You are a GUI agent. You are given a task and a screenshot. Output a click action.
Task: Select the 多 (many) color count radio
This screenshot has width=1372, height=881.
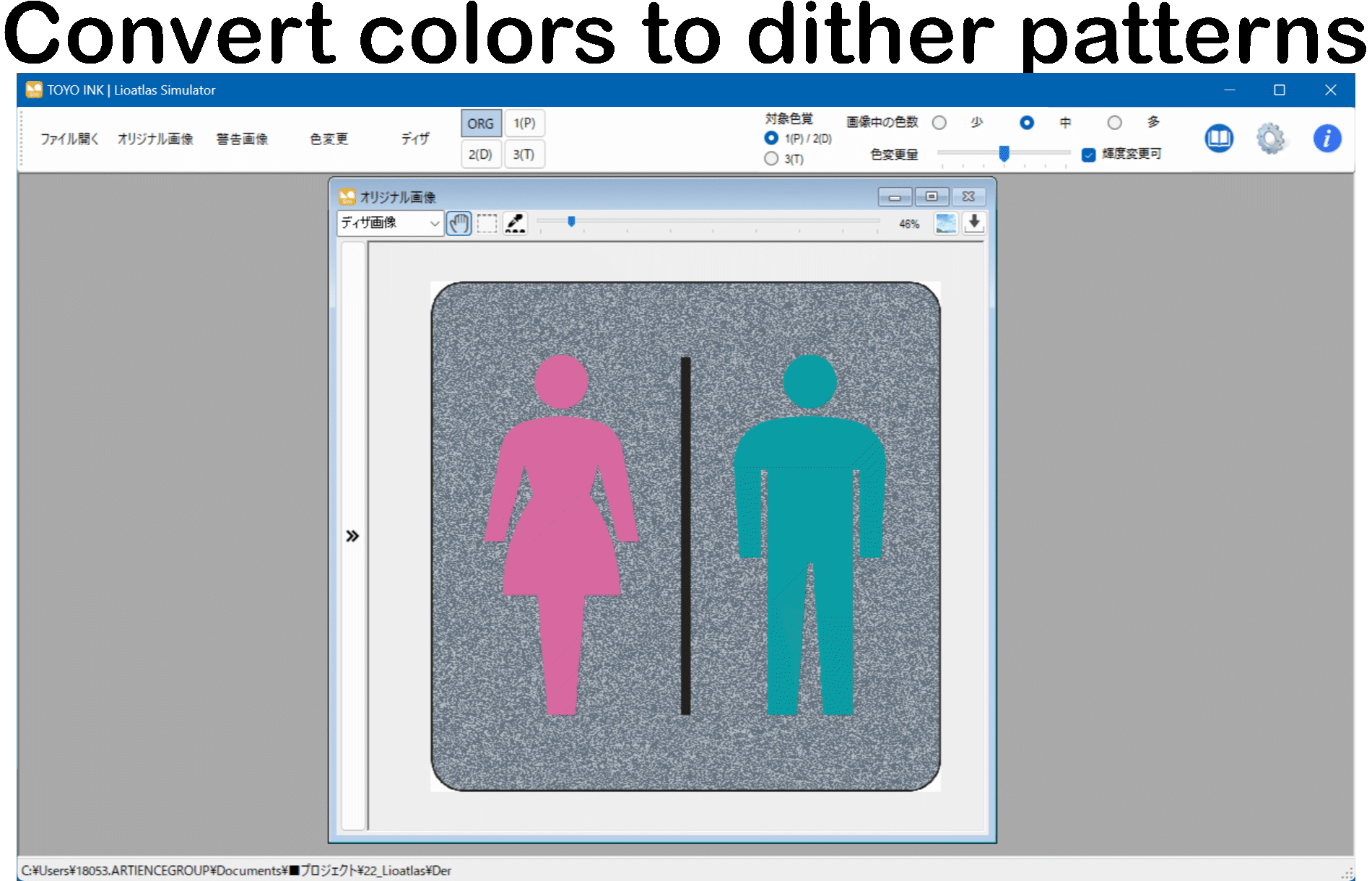[1115, 123]
